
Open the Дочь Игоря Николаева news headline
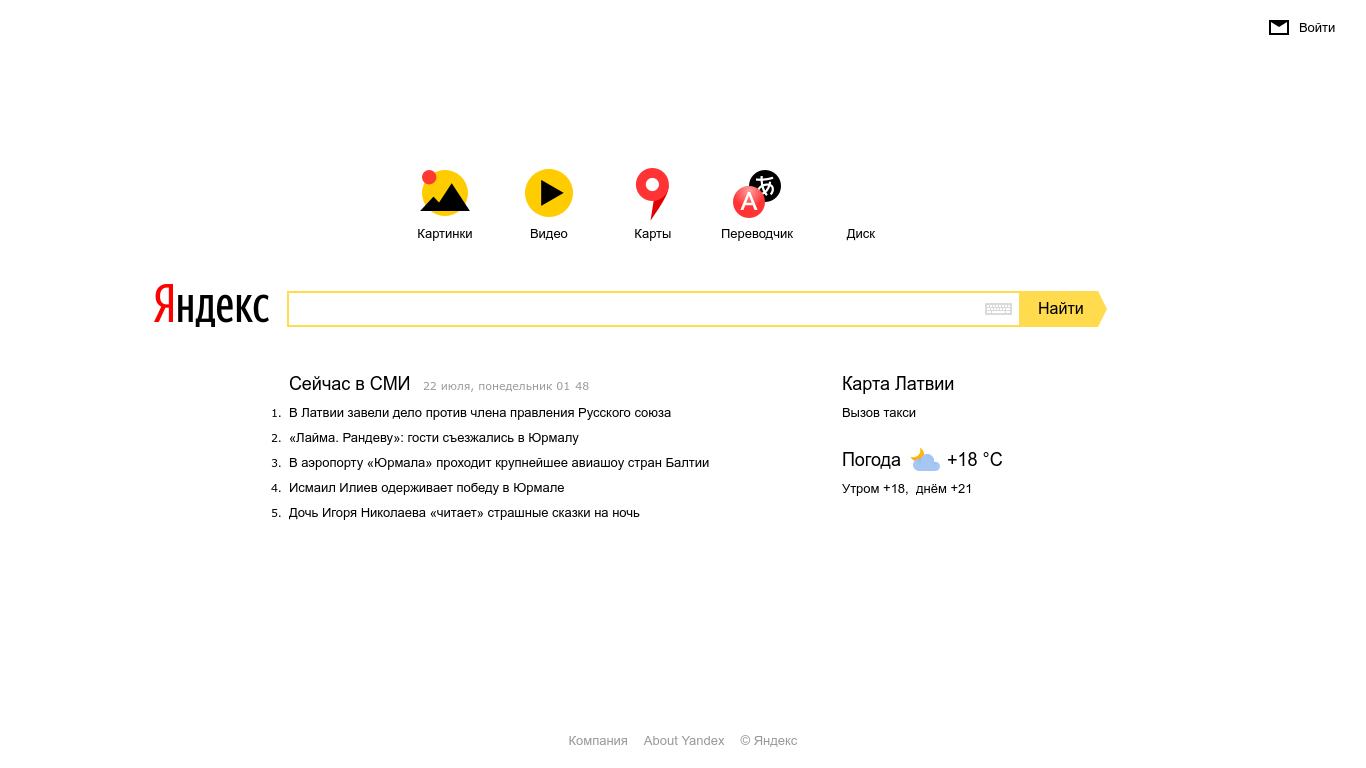(x=464, y=513)
